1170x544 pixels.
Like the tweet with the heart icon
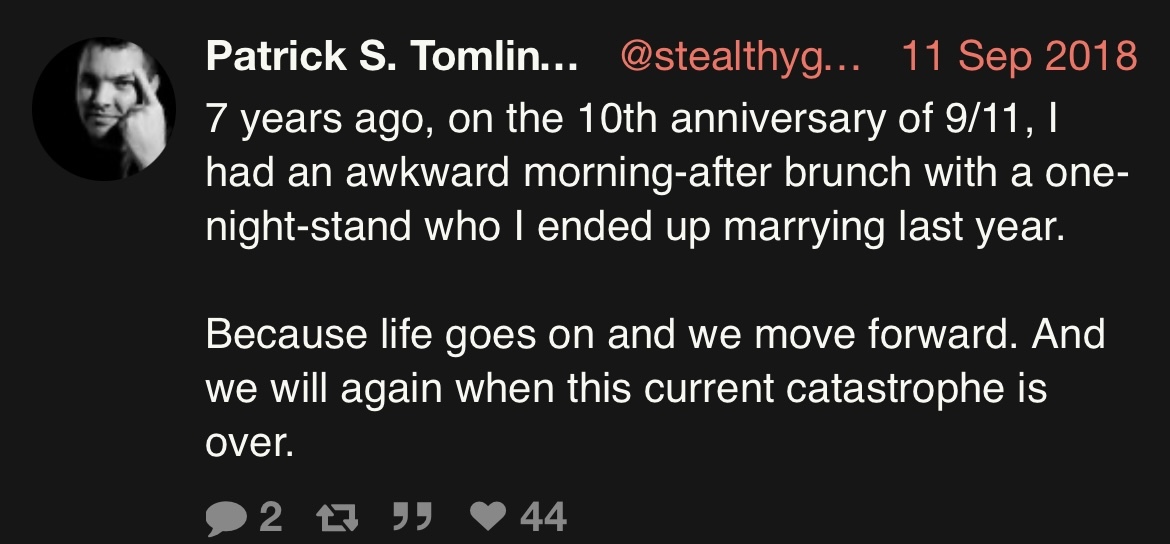[x=489, y=516]
